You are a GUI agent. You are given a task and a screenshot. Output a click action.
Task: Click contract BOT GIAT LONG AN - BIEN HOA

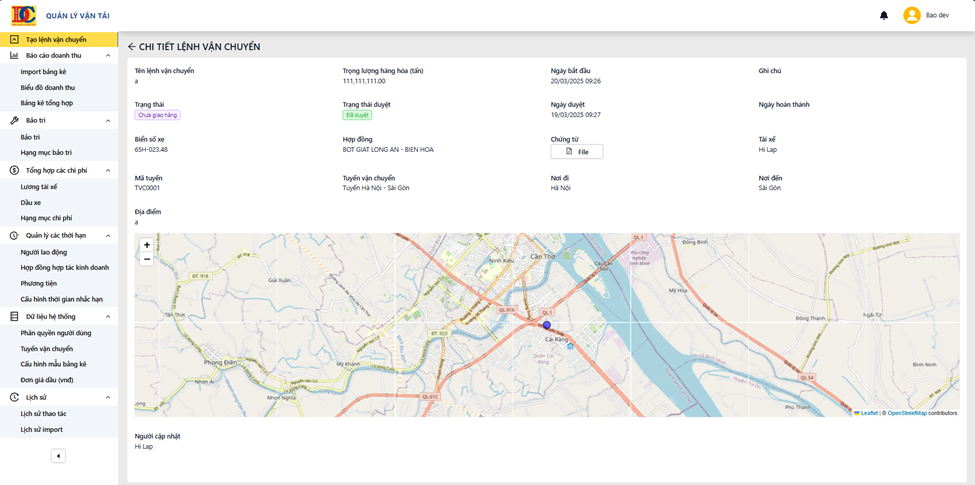pyautogui.click(x=388, y=149)
